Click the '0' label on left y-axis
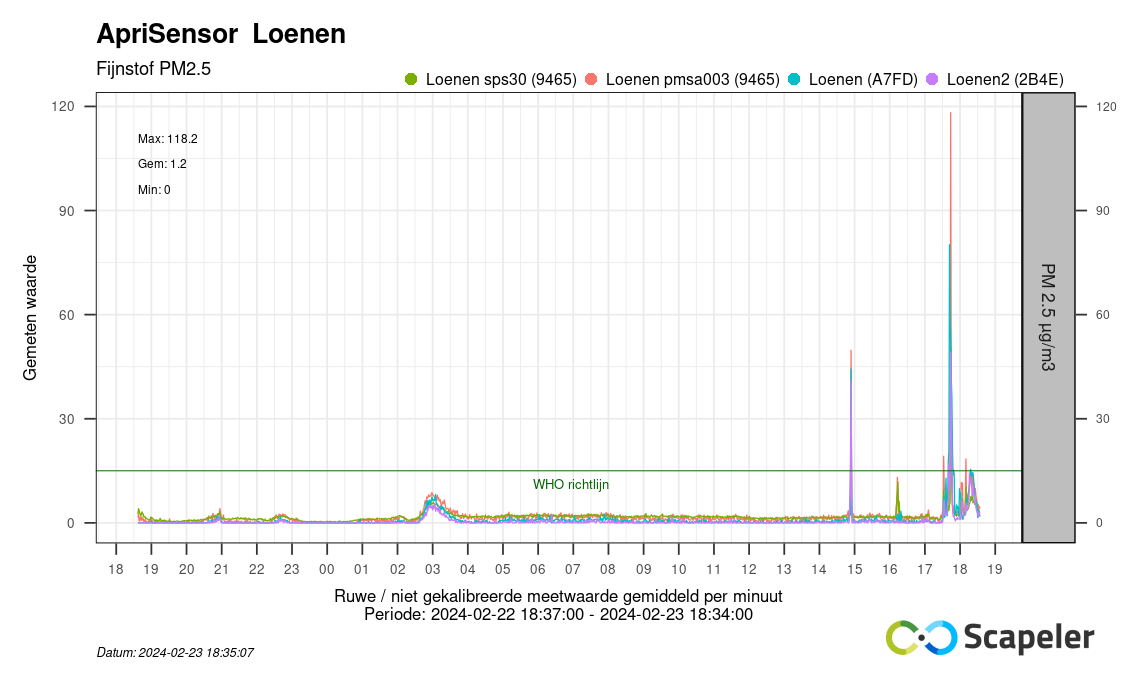This screenshot has width=1140, height=683. click(71, 523)
